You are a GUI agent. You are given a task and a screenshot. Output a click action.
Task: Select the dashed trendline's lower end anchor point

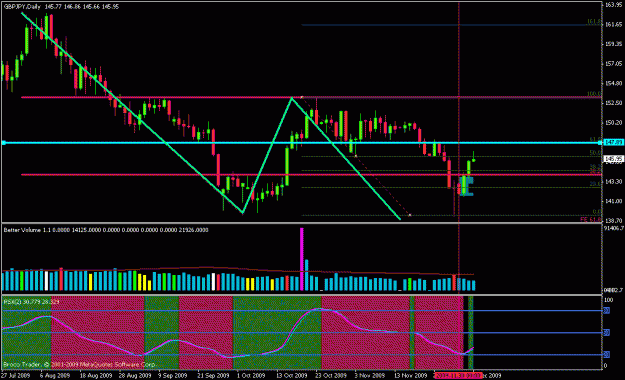click(x=410, y=215)
